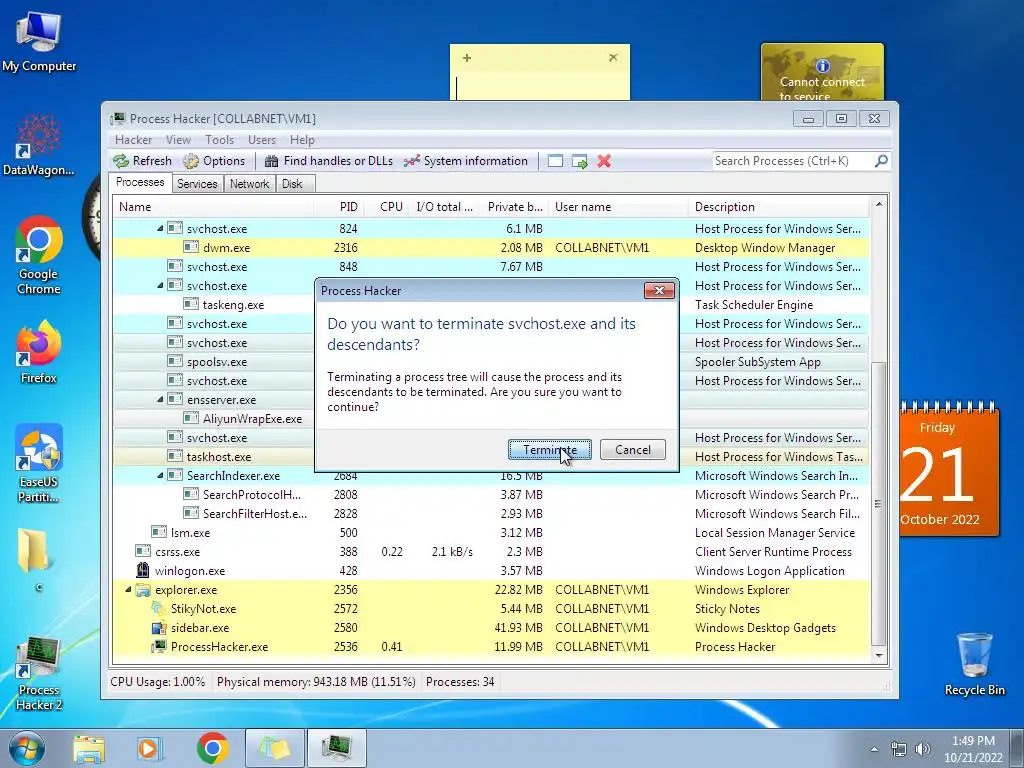Open Windows Explorer from taskbar
This screenshot has height=768, width=1024.
[89, 748]
